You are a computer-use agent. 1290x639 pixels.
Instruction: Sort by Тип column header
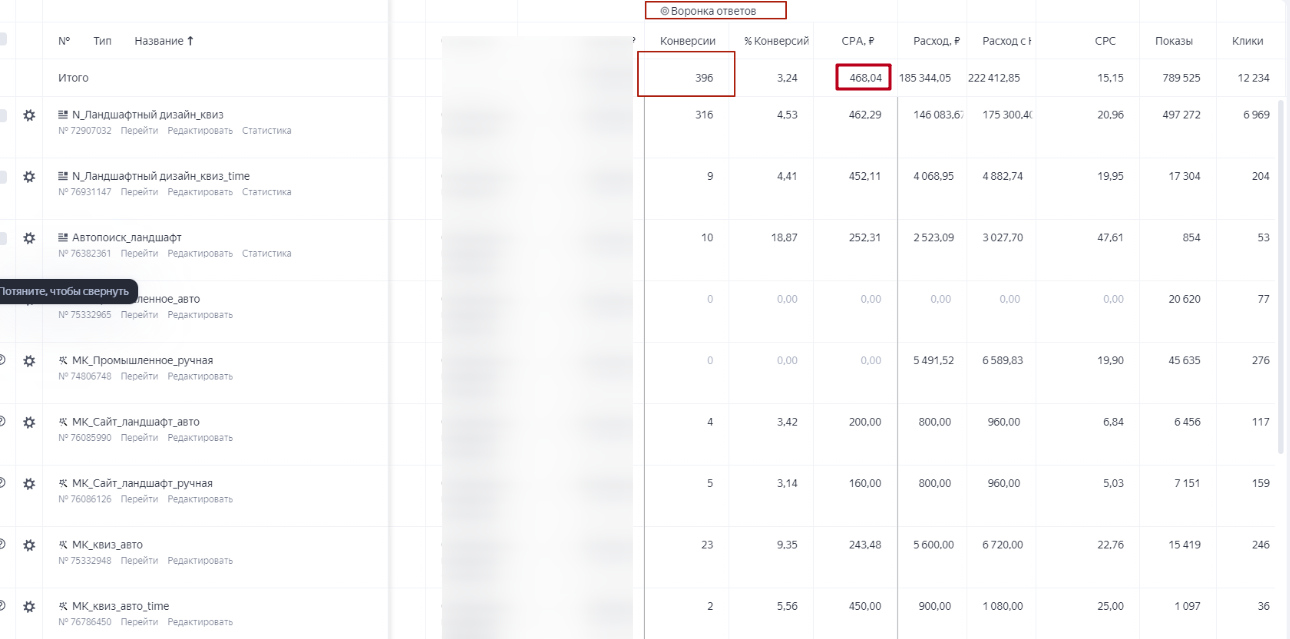pos(102,41)
